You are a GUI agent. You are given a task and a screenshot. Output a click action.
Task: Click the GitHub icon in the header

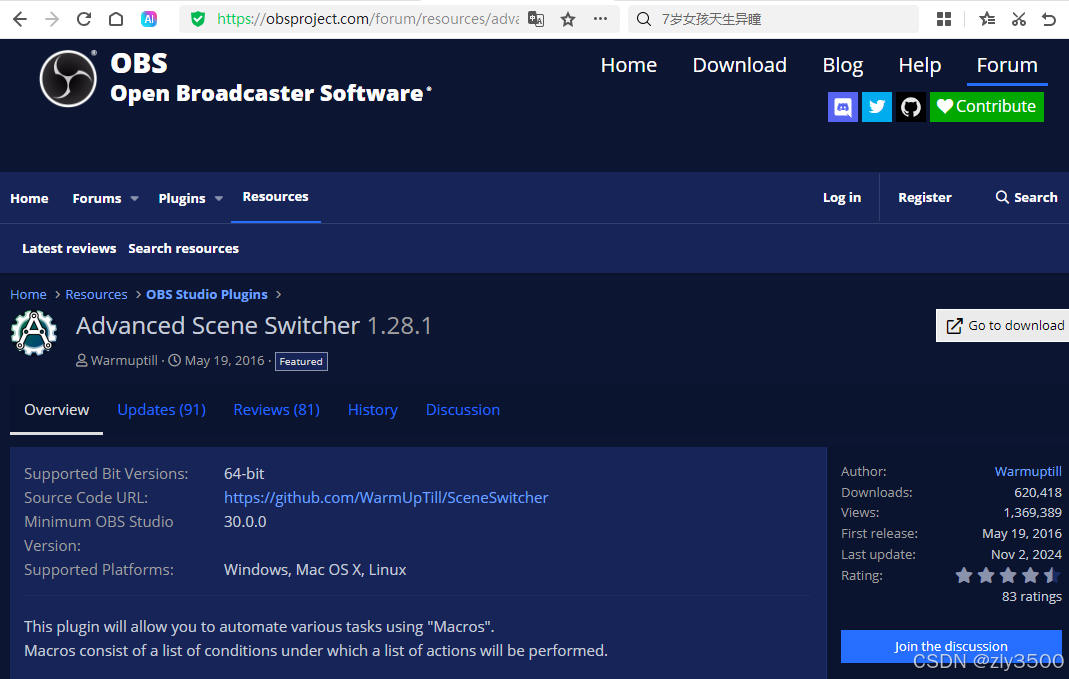(910, 107)
